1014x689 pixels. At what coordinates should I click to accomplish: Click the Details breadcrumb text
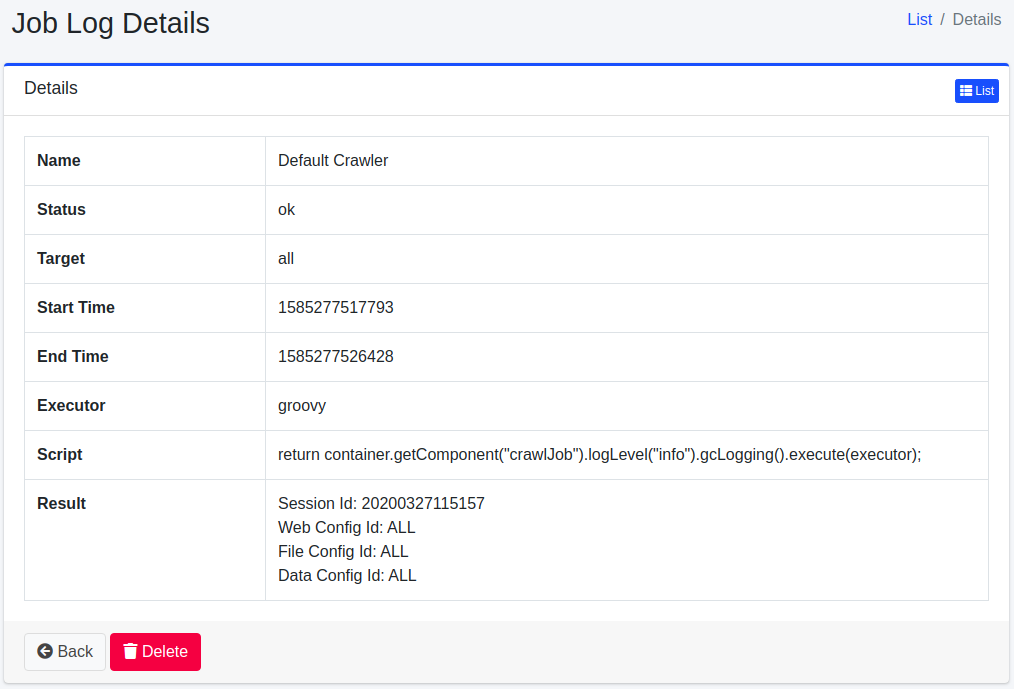976,20
